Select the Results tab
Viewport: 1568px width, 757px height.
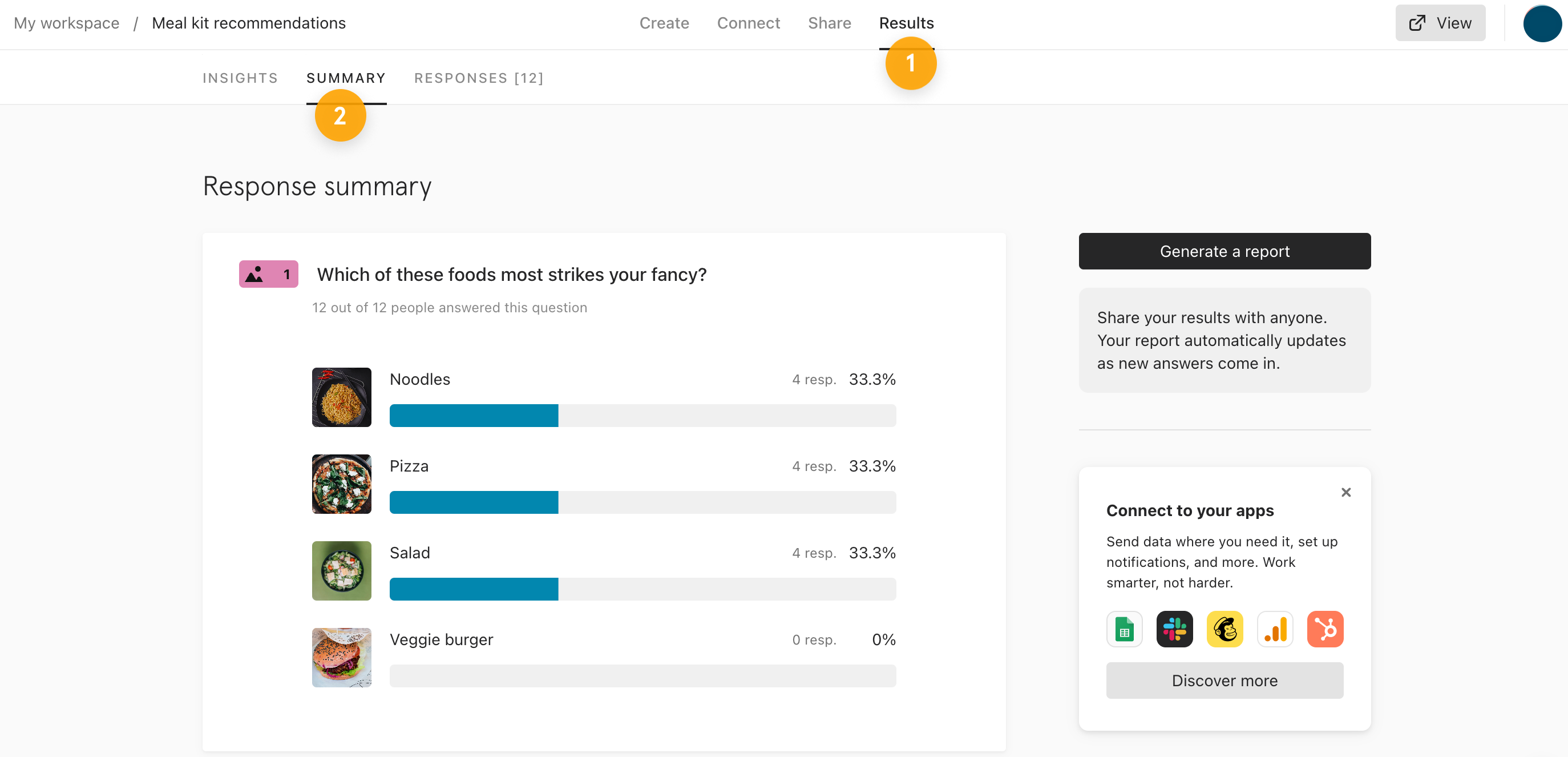pyautogui.click(x=906, y=23)
